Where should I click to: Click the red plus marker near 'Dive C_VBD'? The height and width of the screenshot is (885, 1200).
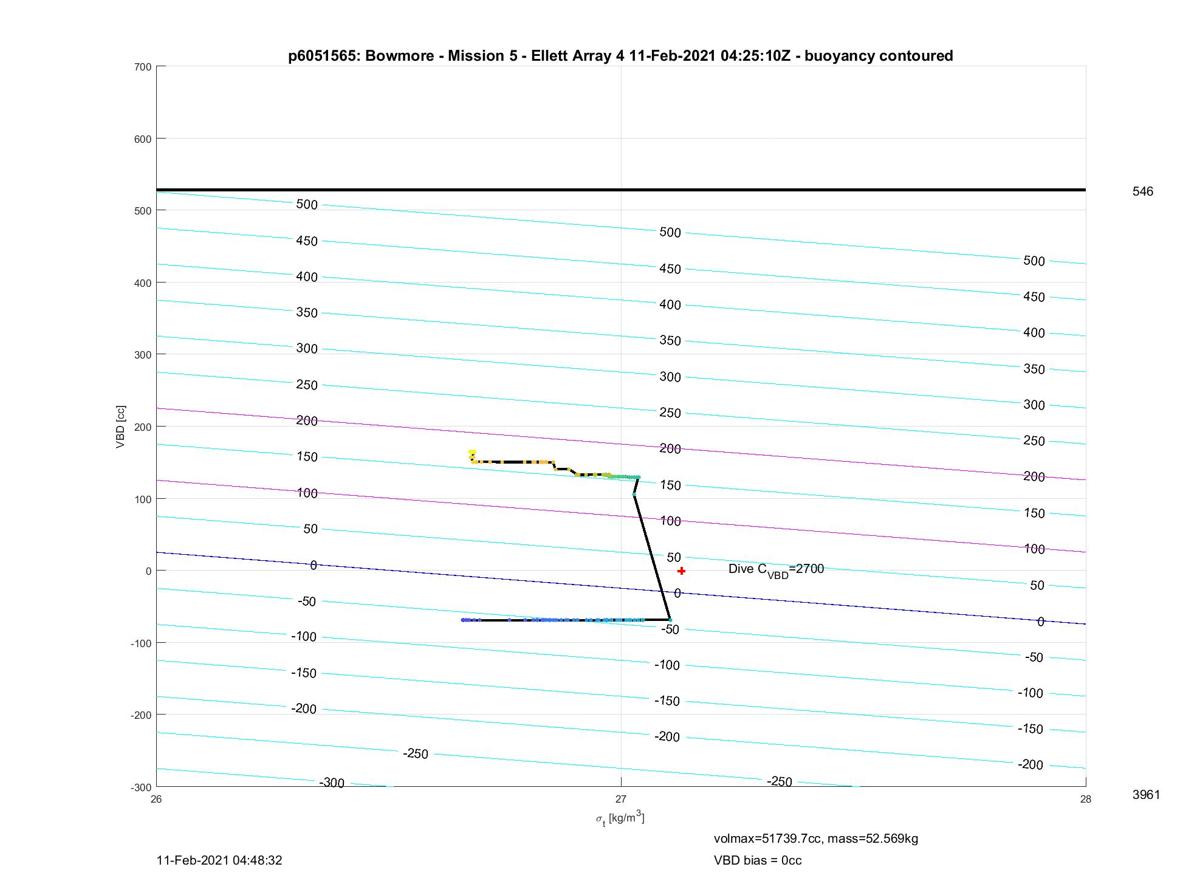point(681,571)
